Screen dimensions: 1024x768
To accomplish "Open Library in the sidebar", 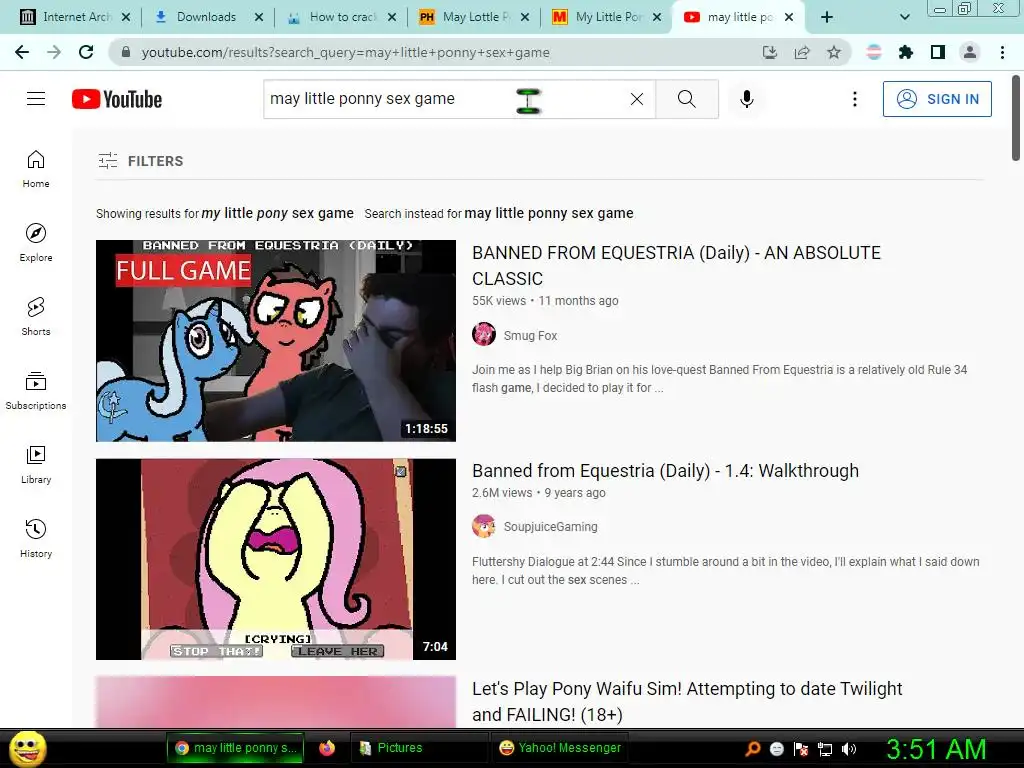I will pyautogui.click(x=36, y=464).
